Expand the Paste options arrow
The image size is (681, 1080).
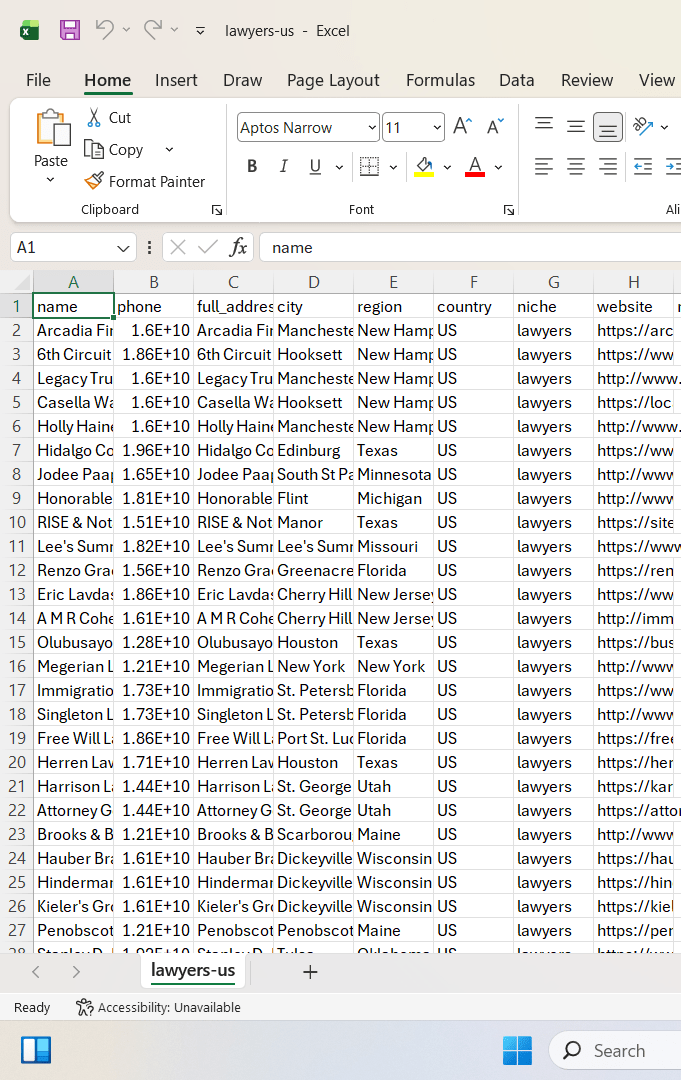(x=50, y=180)
